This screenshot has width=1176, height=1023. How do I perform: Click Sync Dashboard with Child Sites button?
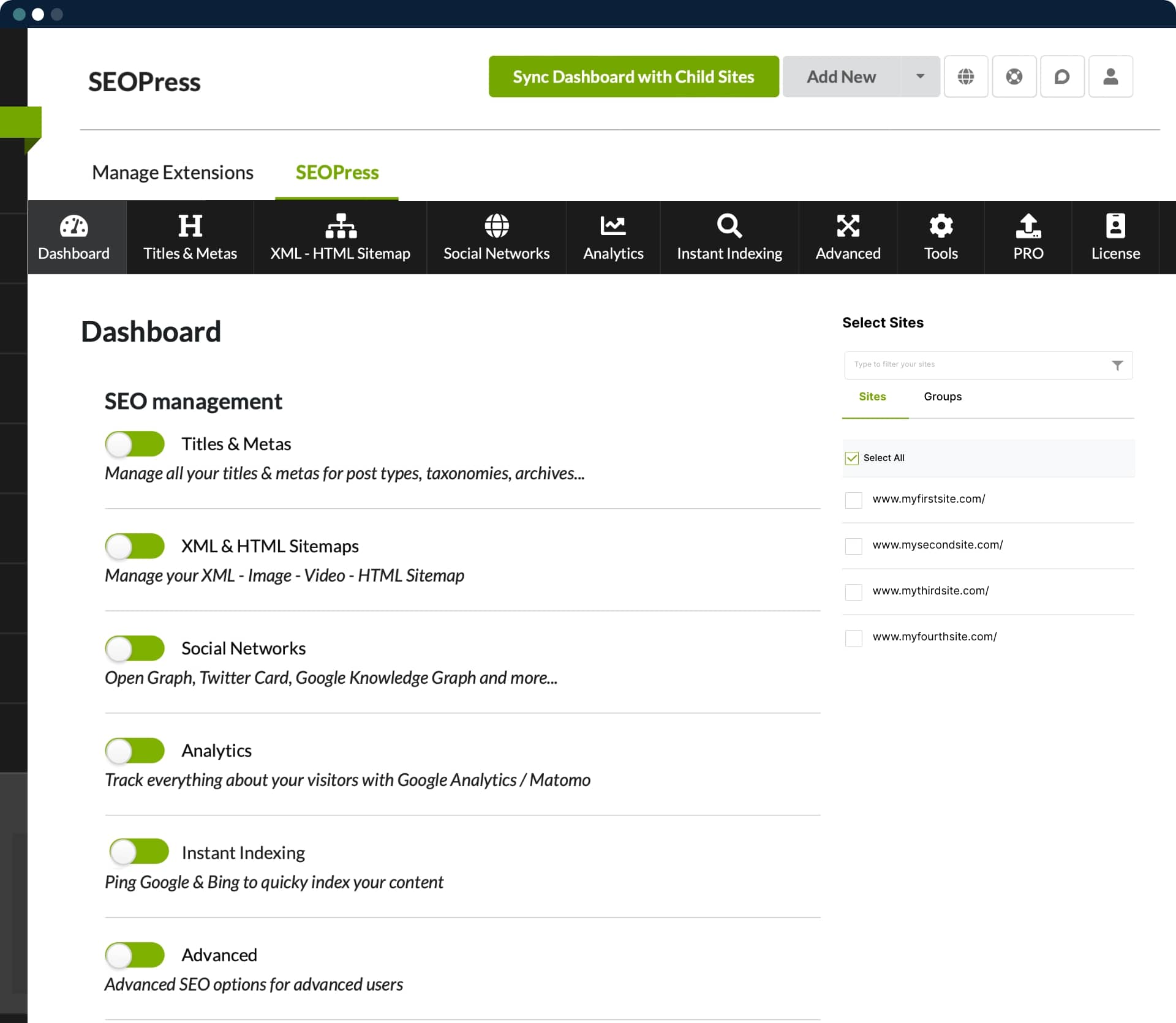pyautogui.click(x=634, y=77)
